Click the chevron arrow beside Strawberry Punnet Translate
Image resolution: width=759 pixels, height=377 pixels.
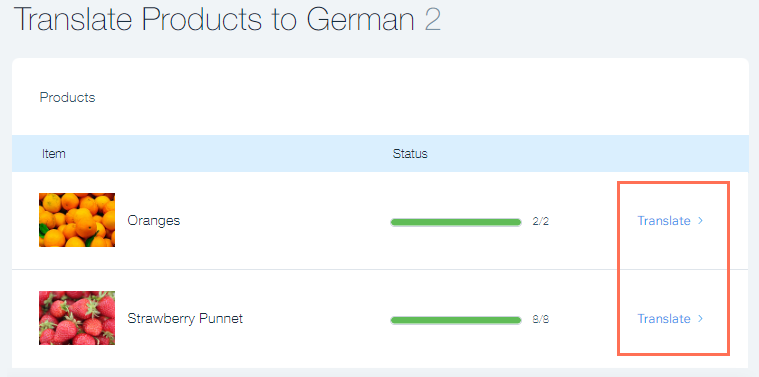(x=700, y=318)
